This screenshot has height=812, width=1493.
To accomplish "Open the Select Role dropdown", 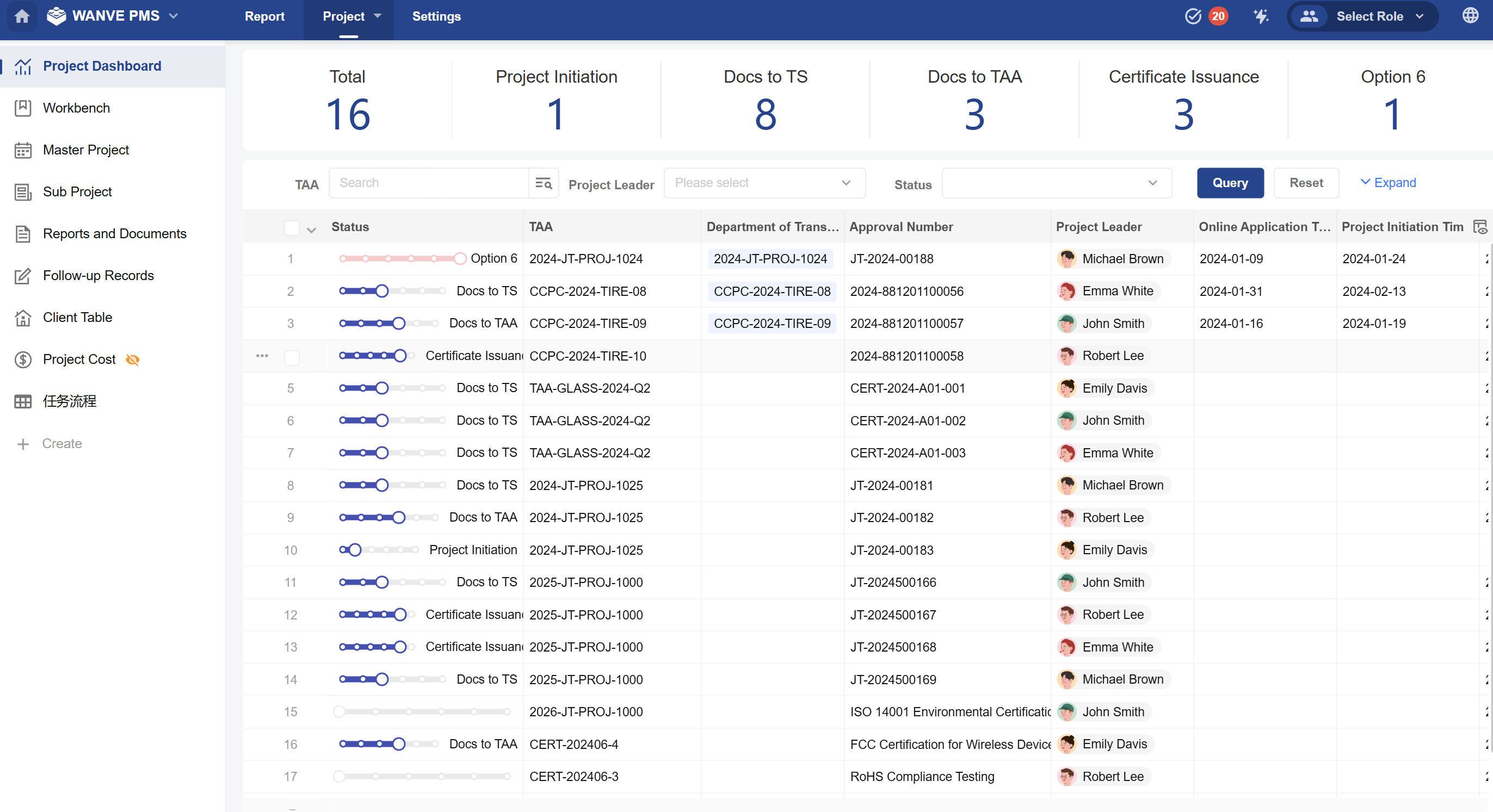I will (x=1362, y=16).
